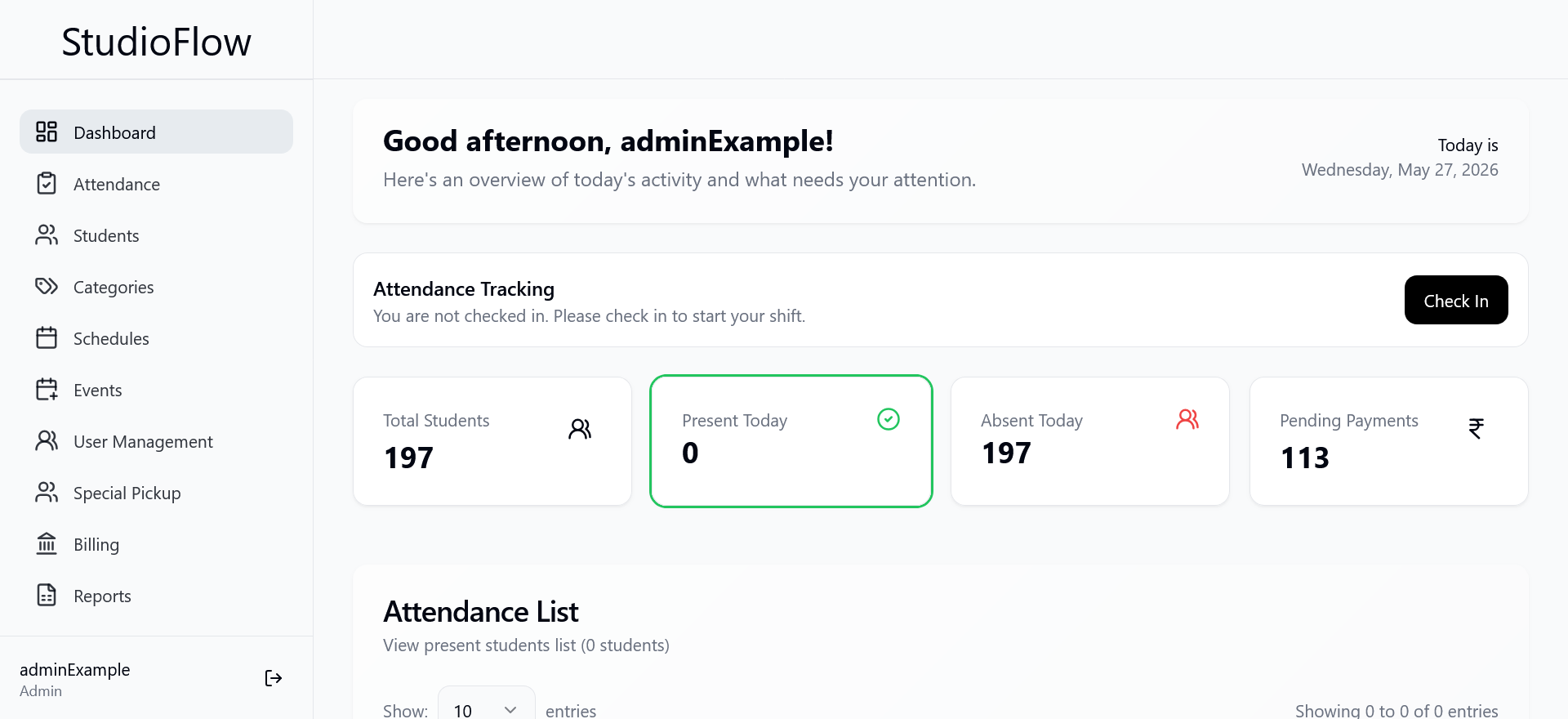Click the Attendance List heading

(x=481, y=611)
